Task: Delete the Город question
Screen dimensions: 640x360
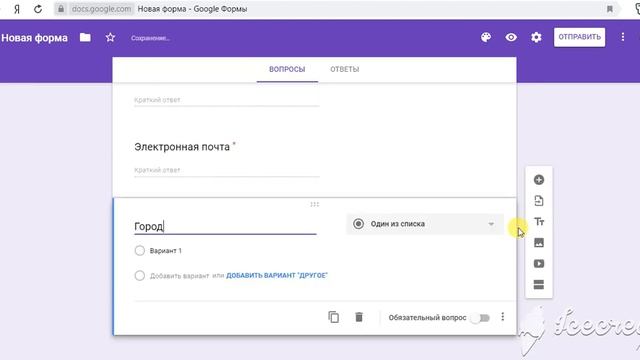Action: coord(359,317)
